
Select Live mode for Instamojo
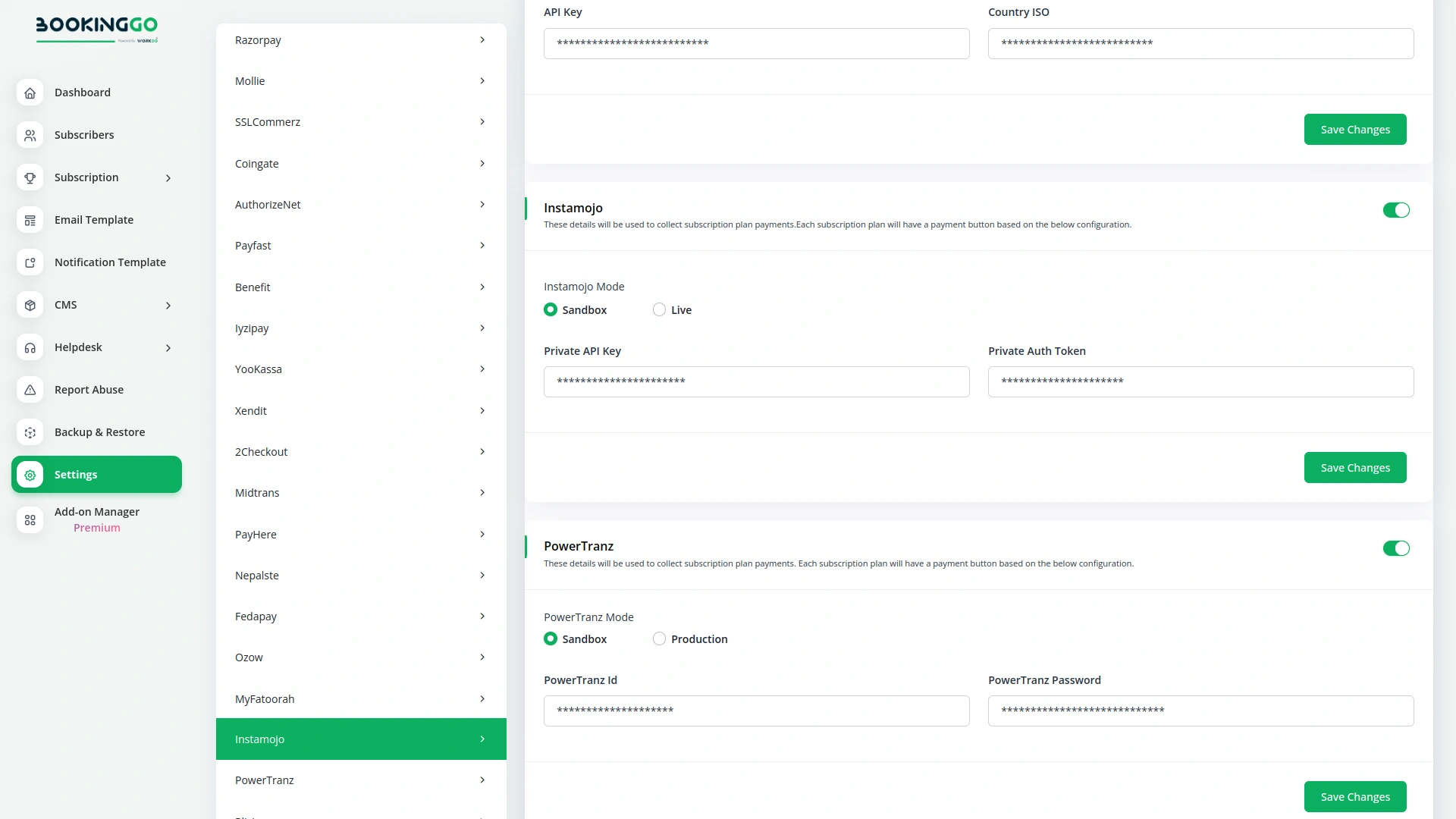point(659,309)
